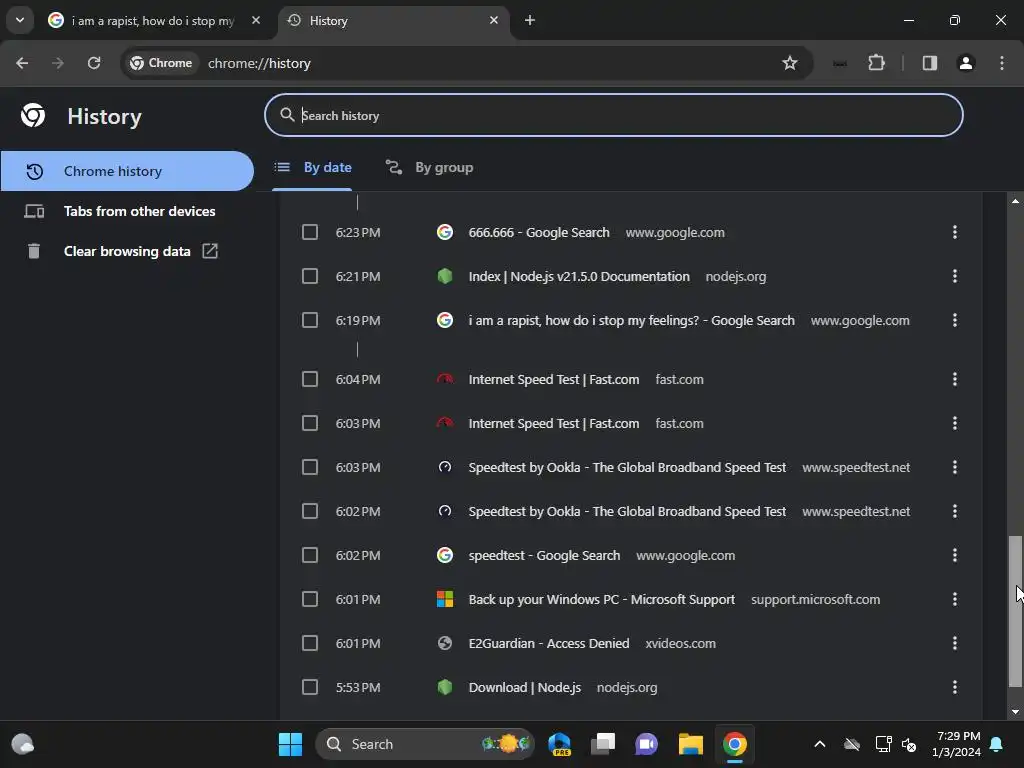The height and width of the screenshot is (768, 1024).
Task: Open the notification bell in the tray
Action: [x=997, y=744]
